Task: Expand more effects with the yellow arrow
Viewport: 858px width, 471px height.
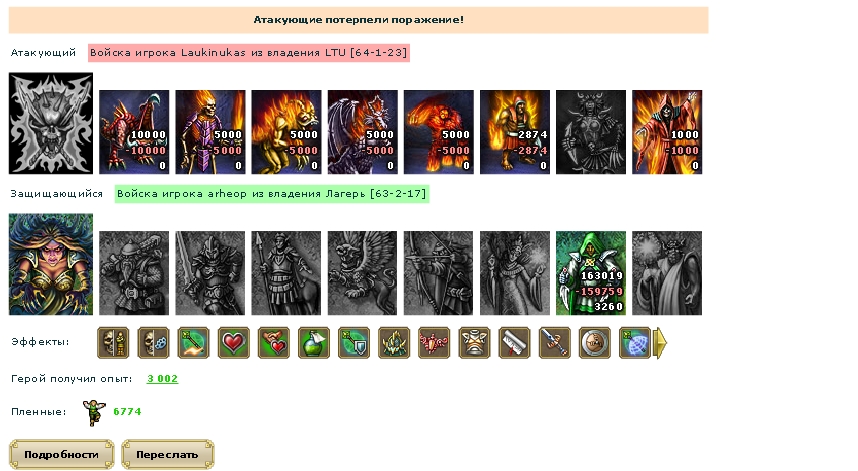Action: tap(660, 343)
